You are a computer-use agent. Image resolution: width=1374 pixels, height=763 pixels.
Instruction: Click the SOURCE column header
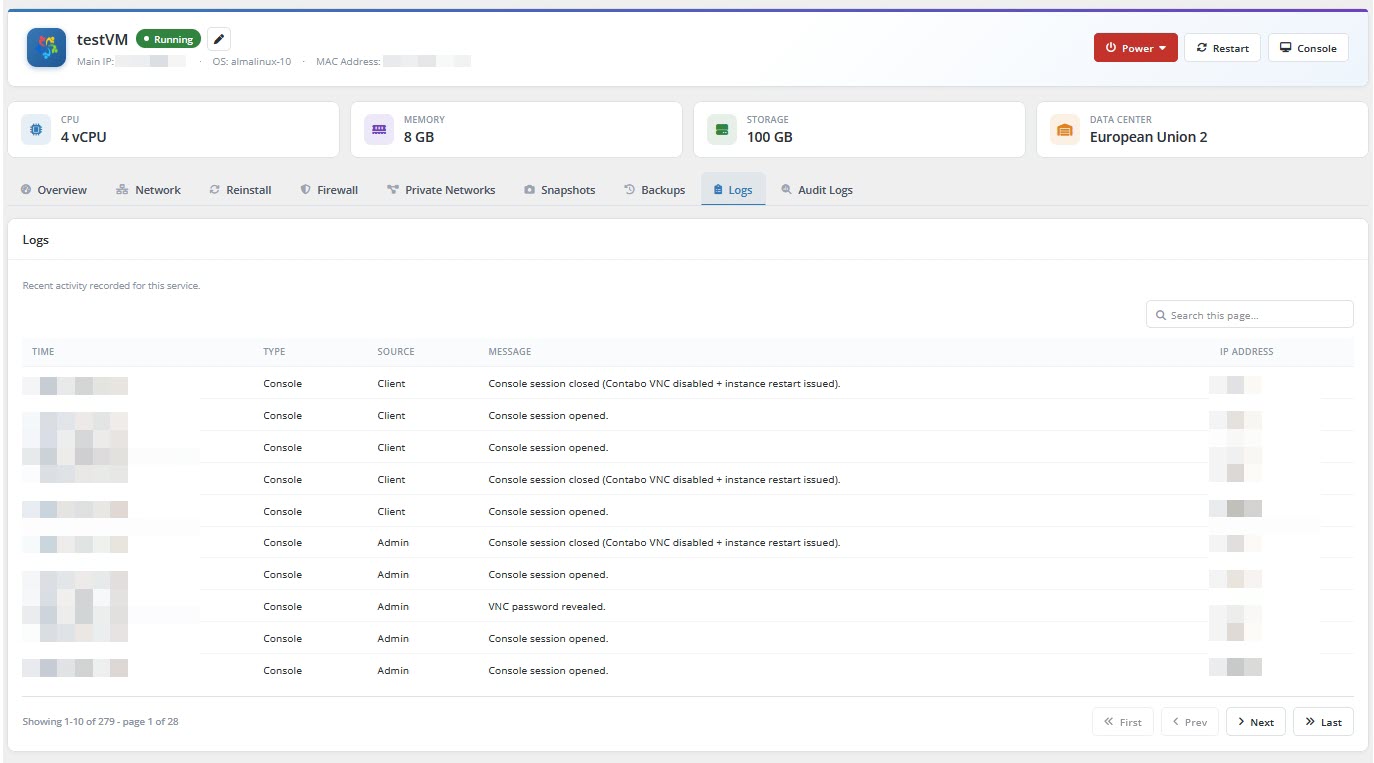click(395, 352)
